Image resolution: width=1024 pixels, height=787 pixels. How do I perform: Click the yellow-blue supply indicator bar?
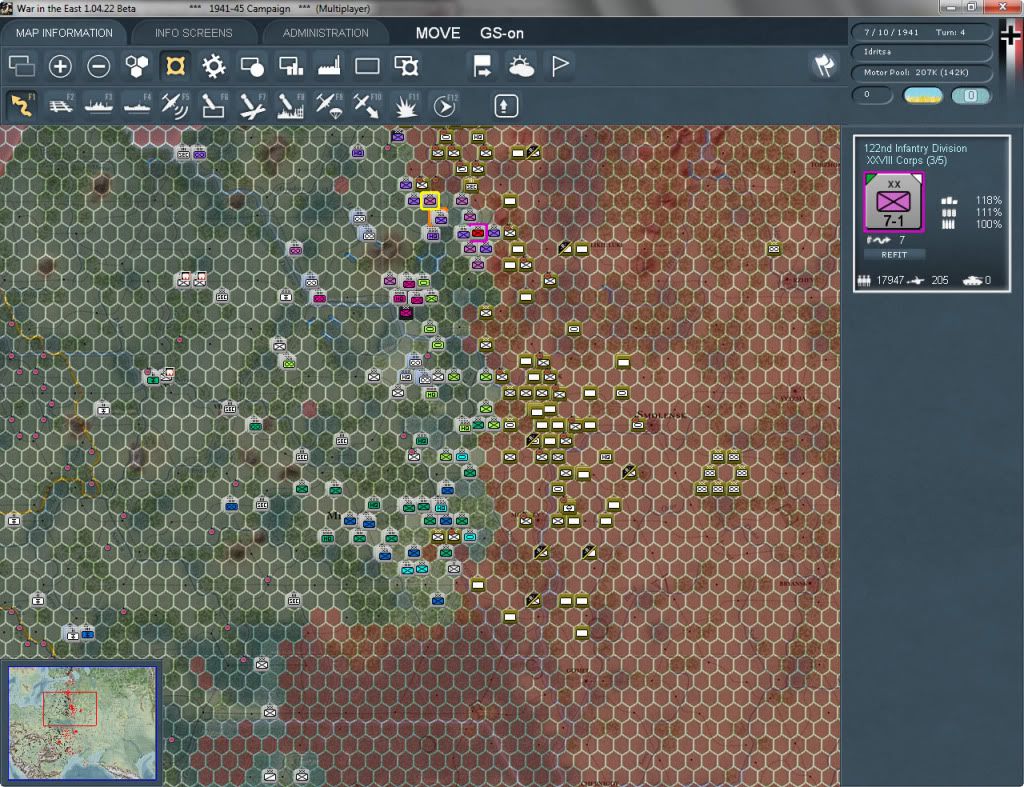[922, 95]
